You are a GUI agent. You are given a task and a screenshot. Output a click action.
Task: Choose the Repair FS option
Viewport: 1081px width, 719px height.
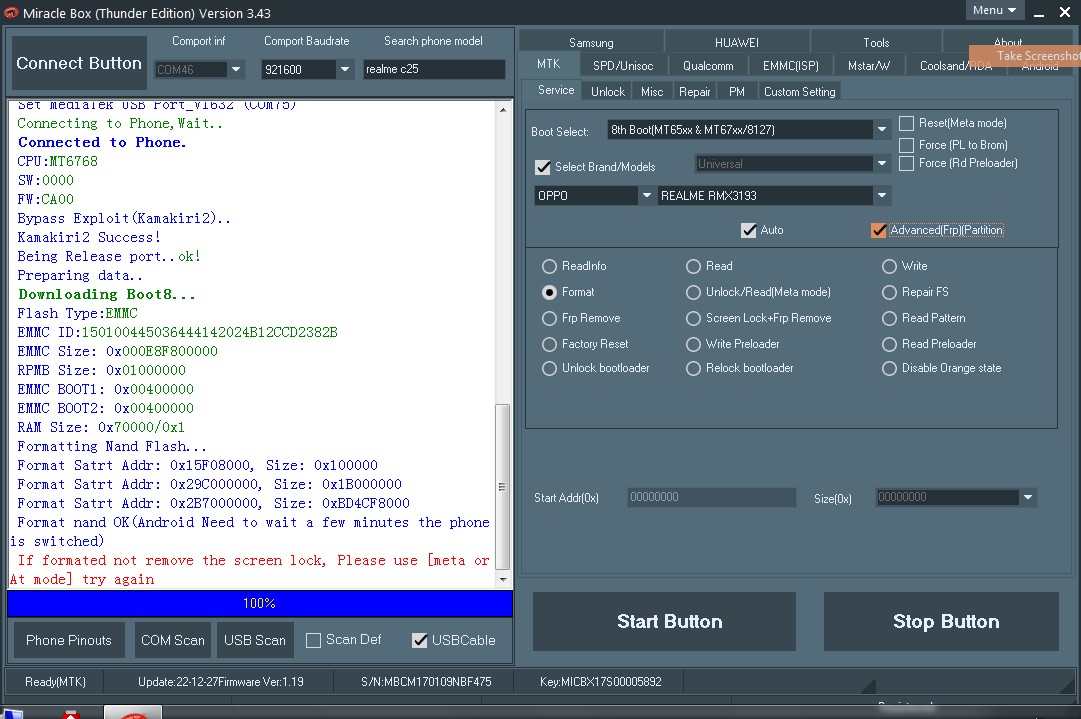(889, 292)
